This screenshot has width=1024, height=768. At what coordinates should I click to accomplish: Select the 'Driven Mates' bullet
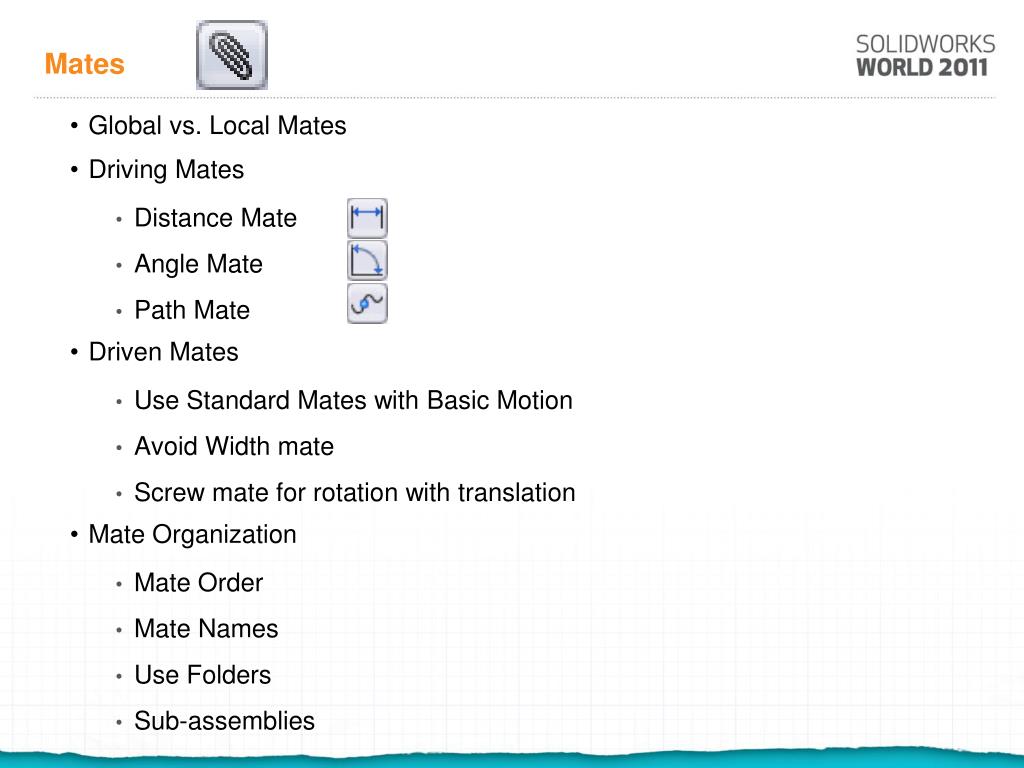coord(163,352)
